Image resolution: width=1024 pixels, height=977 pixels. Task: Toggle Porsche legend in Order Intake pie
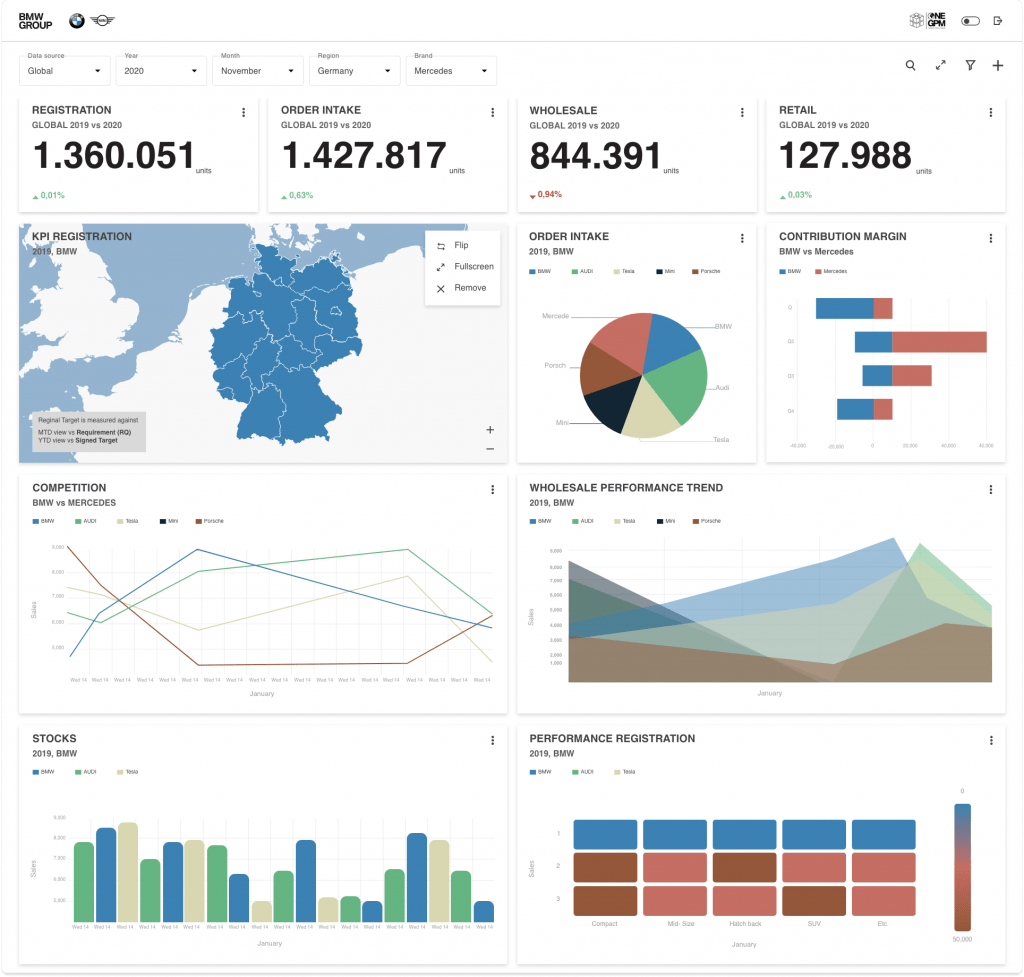click(x=706, y=271)
